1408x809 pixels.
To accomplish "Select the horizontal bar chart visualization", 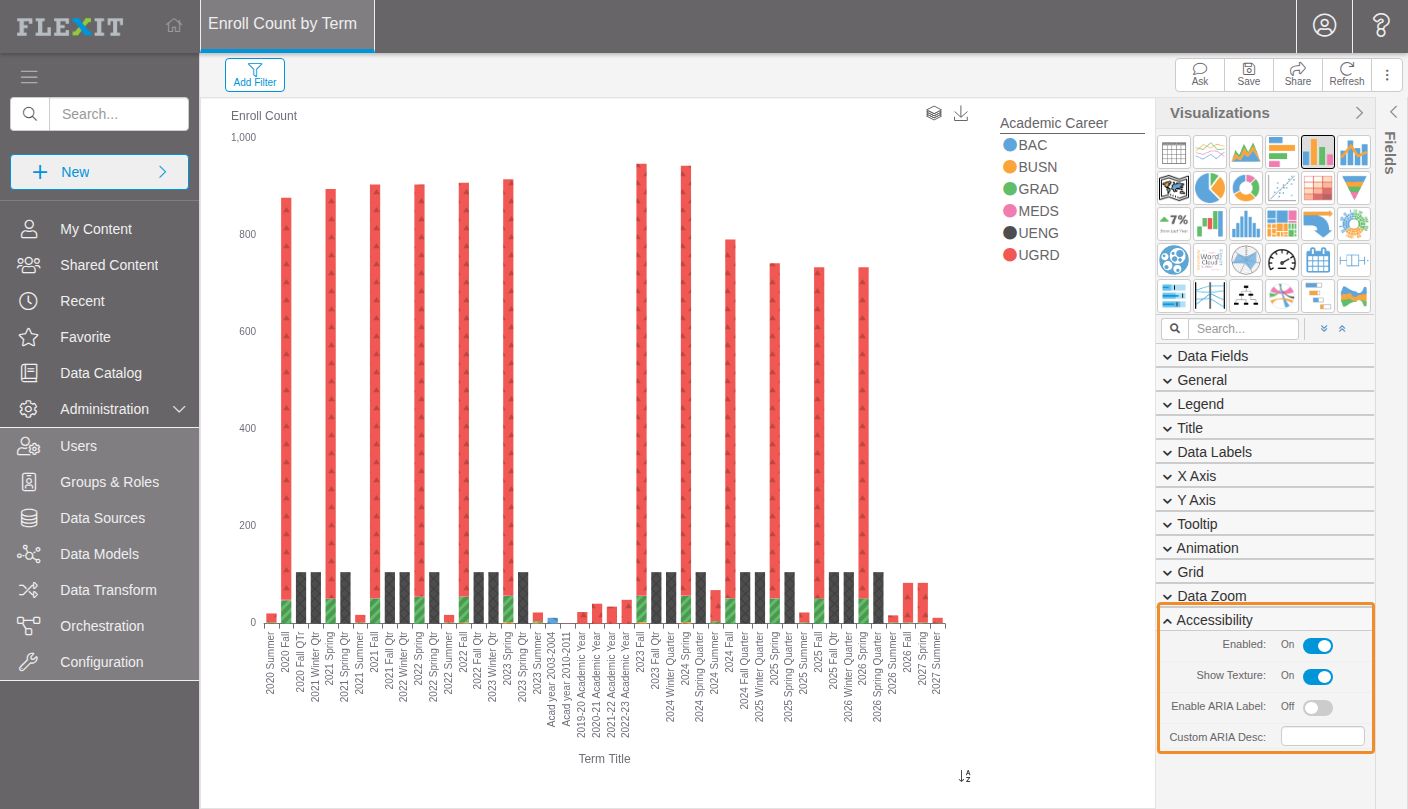I will (x=1282, y=152).
